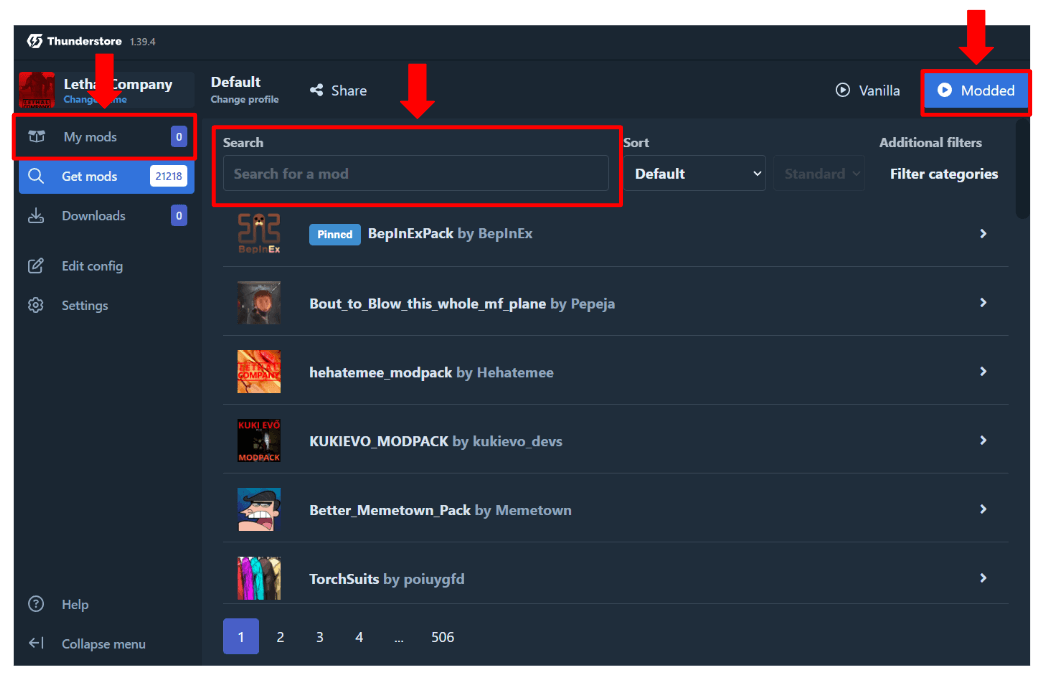Focus the Search for a mod field
Viewport: 1051px width, 677px height.
416,174
